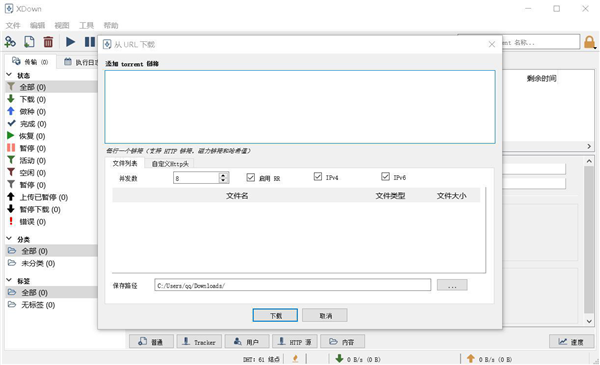This screenshot has width=600, height=365.
Task: Open the 用户 details tab
Action: 247,341
